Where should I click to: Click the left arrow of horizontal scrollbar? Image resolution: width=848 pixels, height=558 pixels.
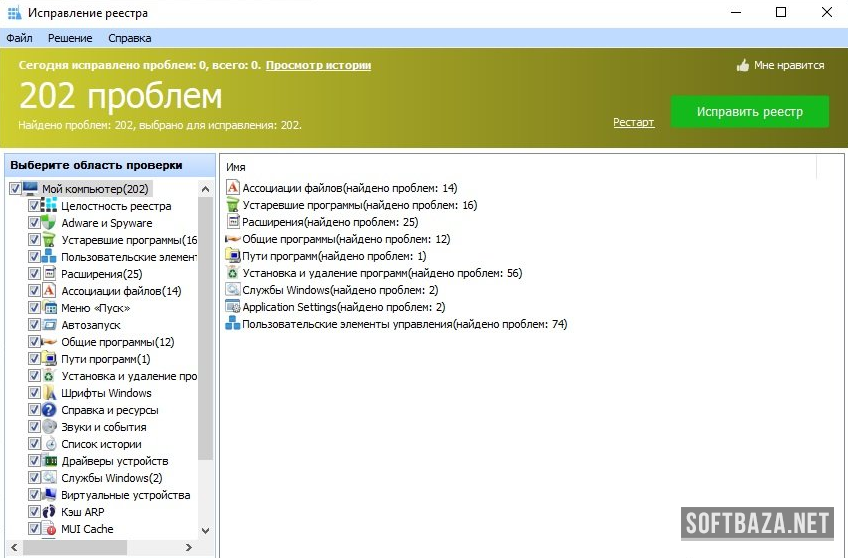(x=12, y=547)
